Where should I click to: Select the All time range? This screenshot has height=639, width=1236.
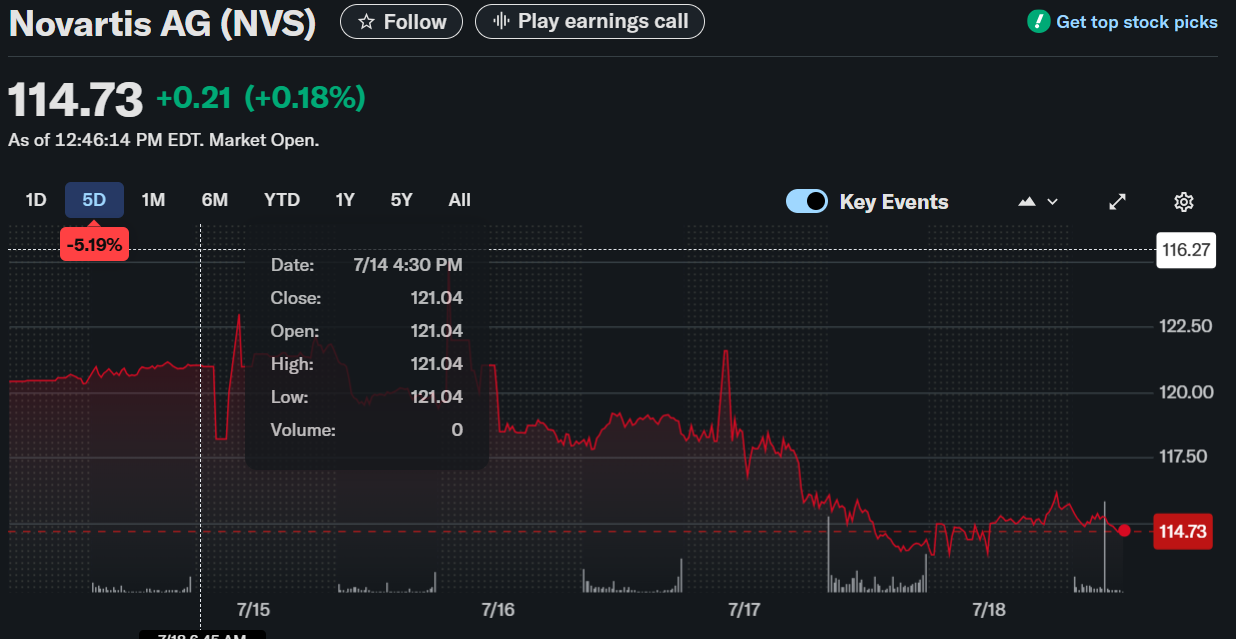(460, 200)
